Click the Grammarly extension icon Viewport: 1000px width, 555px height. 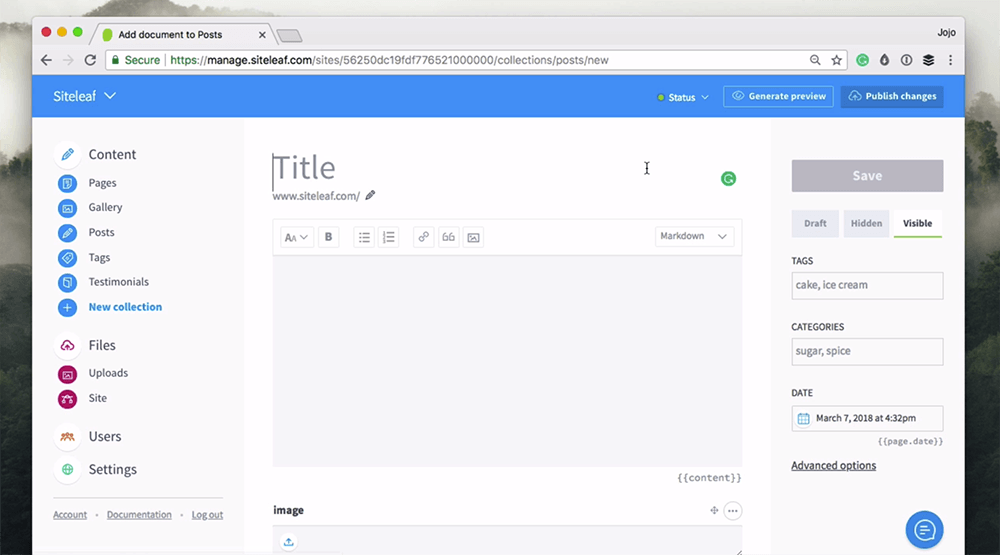pyautogui.click(x=862, y=60)
